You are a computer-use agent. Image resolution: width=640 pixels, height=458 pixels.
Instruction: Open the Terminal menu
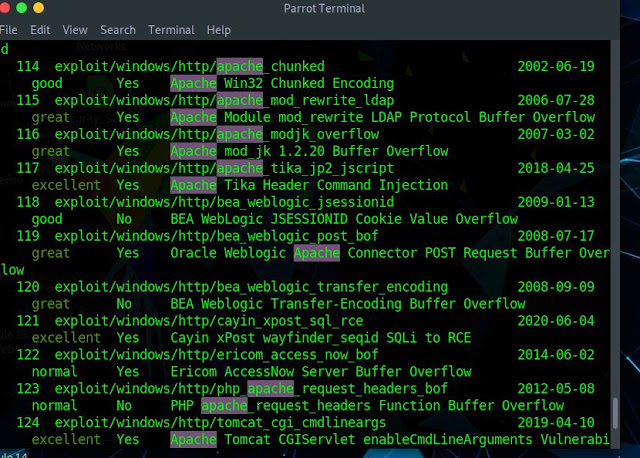[x=171, y=30]
